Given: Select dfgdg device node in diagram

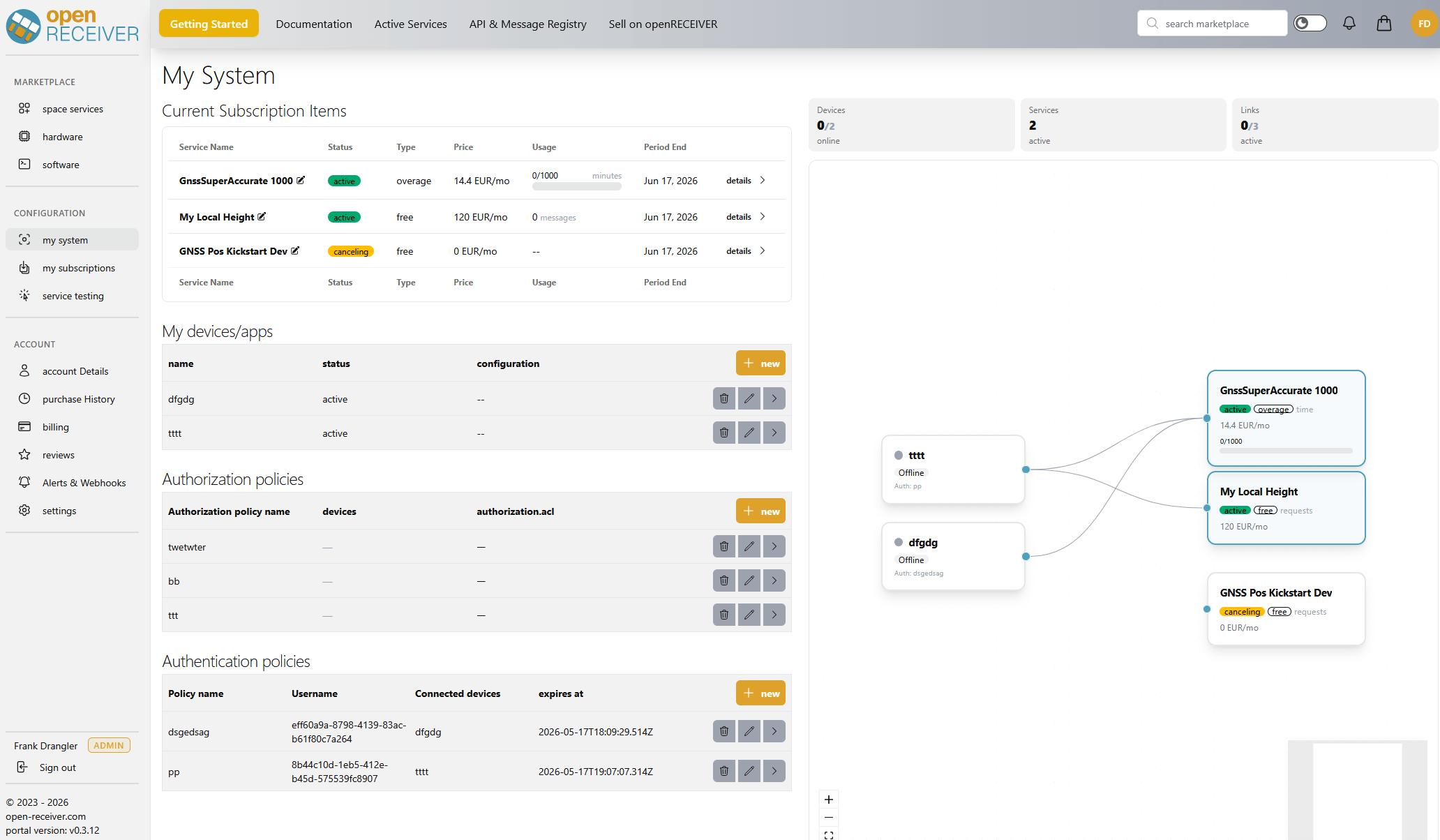Looking at the screenshot, I should 953,557.
